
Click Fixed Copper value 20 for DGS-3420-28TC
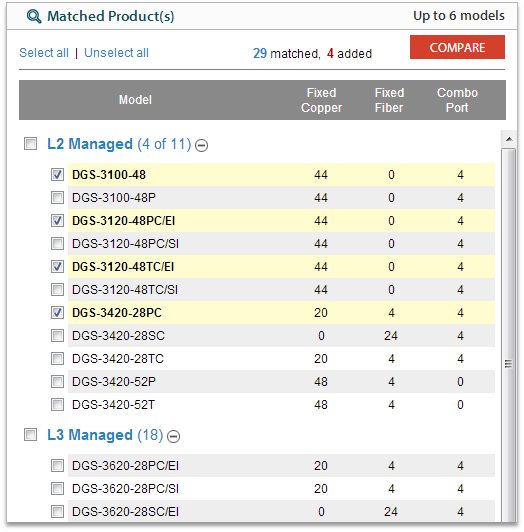(x=321, y=359)
